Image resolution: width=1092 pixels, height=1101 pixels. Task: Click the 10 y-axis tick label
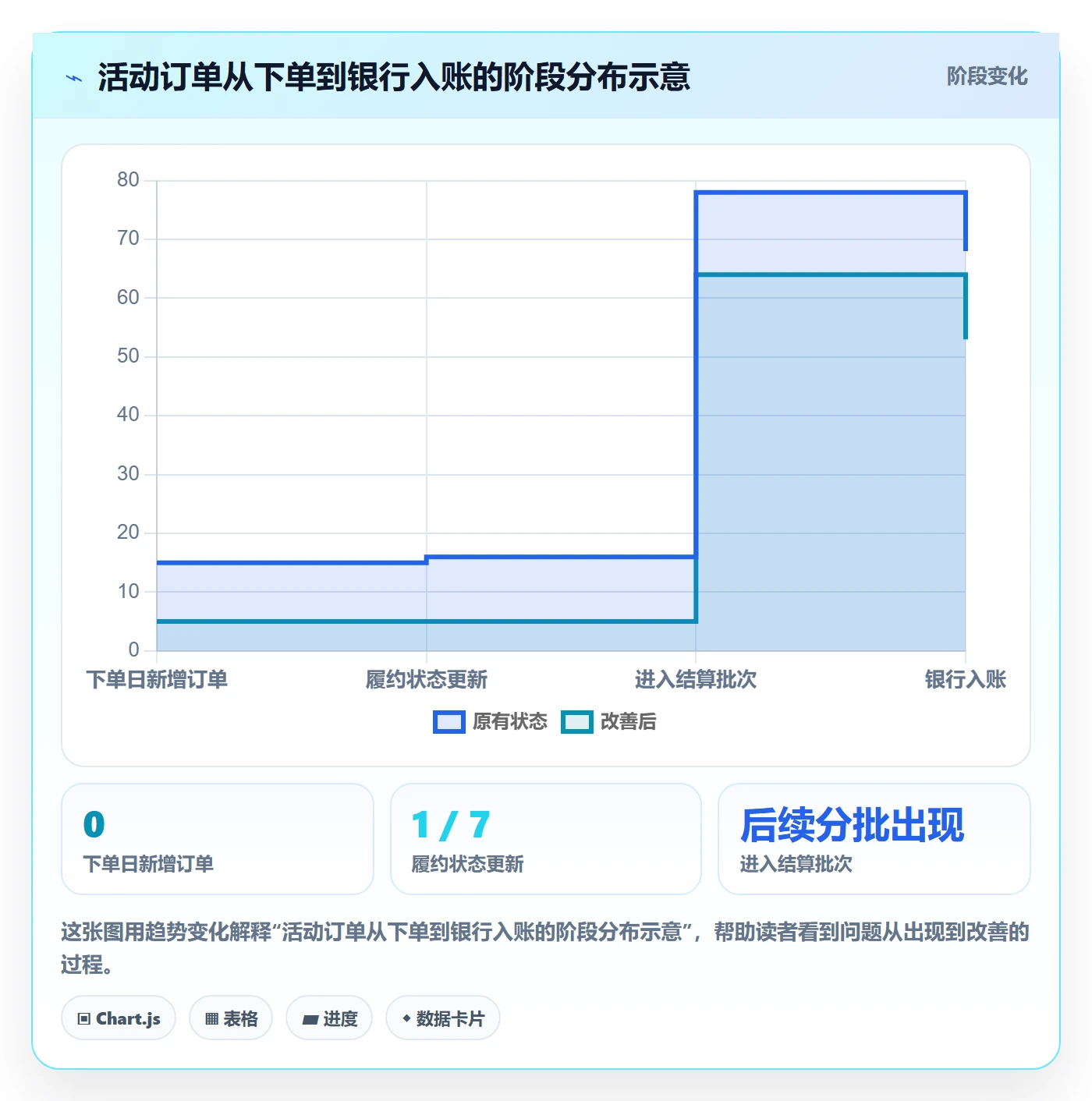128,592
